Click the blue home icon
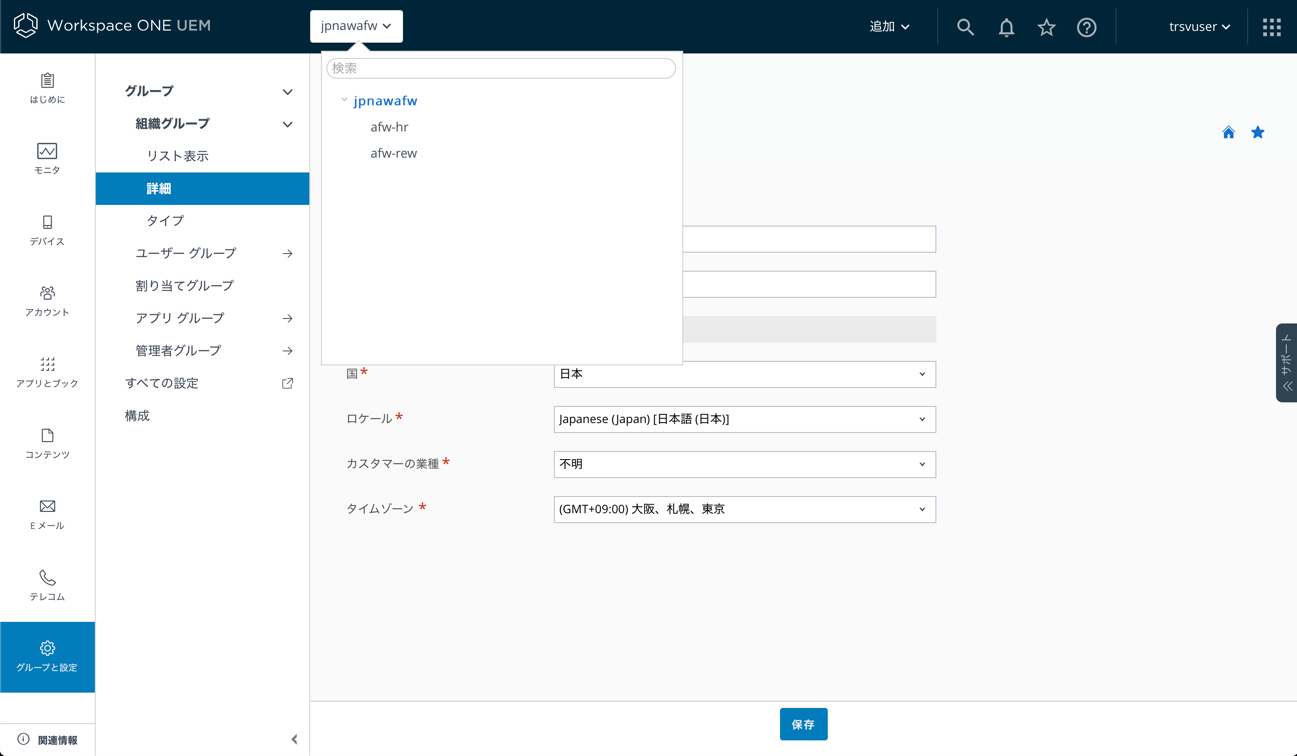This screenshot has width=1297, height=756. (x=1228, y=132)
